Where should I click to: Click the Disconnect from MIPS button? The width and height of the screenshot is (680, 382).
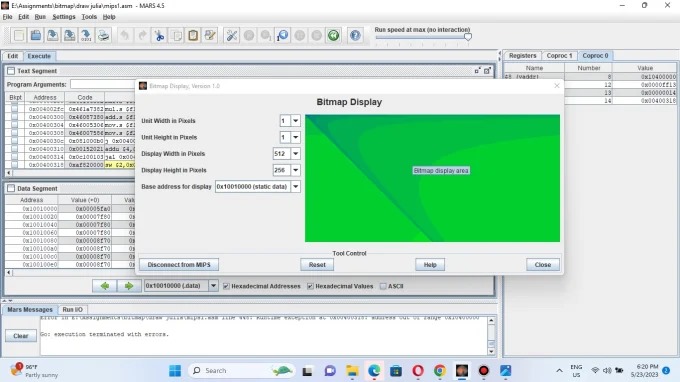coord(179,264)
